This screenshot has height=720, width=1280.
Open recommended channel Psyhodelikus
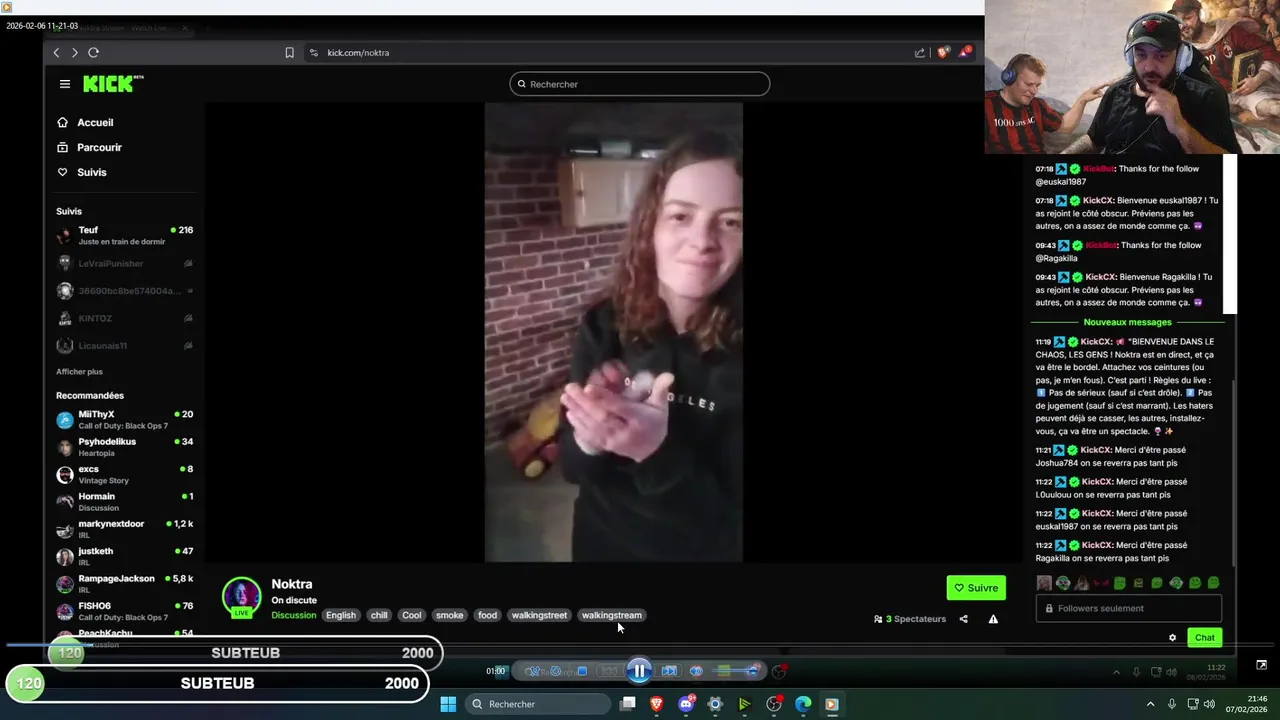pyautogui.click(x=125, y=447)
